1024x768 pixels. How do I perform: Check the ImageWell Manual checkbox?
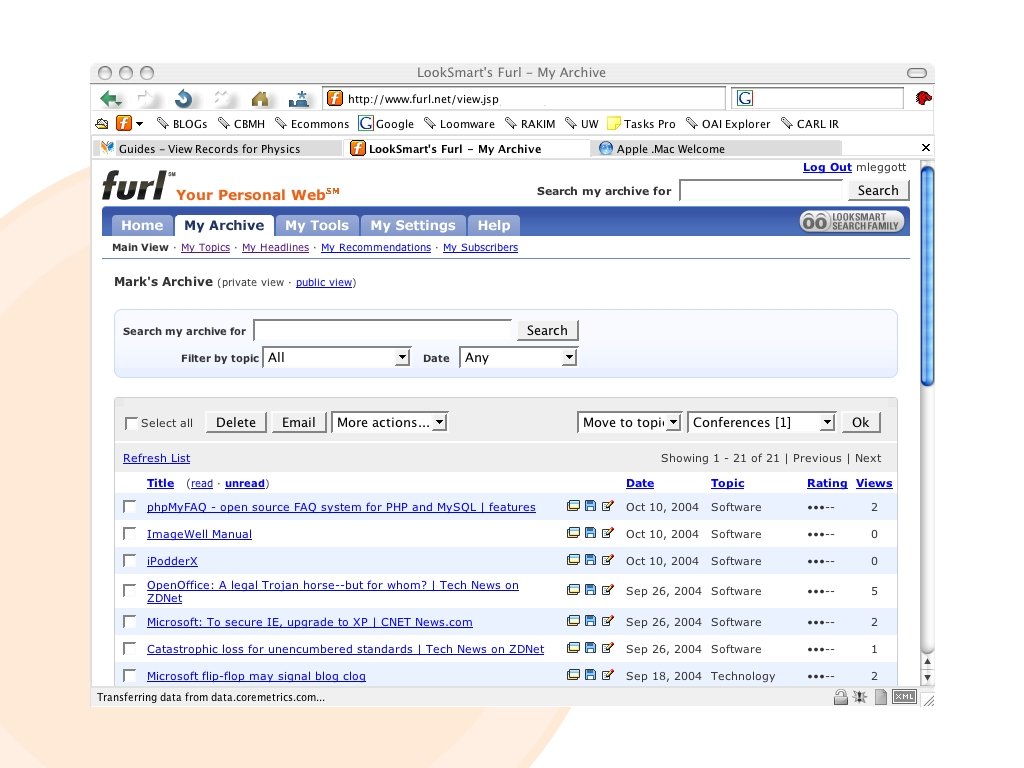coord(130,534)
